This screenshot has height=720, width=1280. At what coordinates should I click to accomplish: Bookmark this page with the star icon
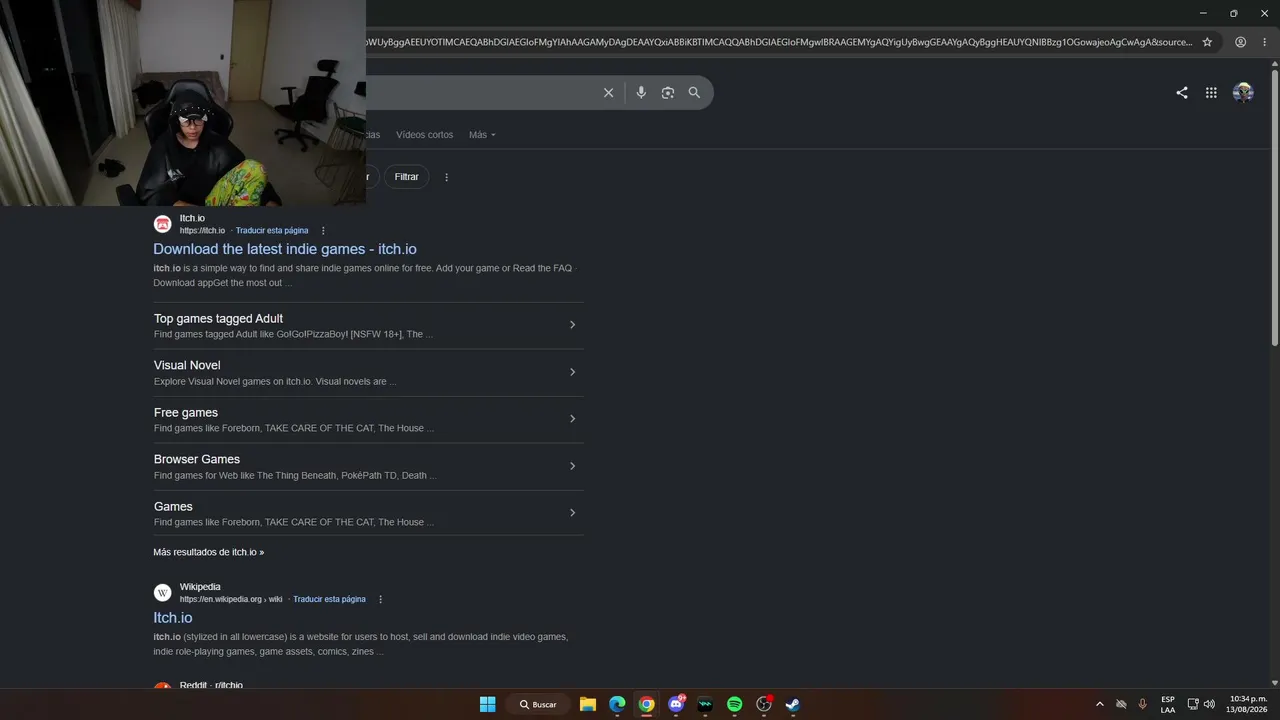click(x=1207, y=42)
